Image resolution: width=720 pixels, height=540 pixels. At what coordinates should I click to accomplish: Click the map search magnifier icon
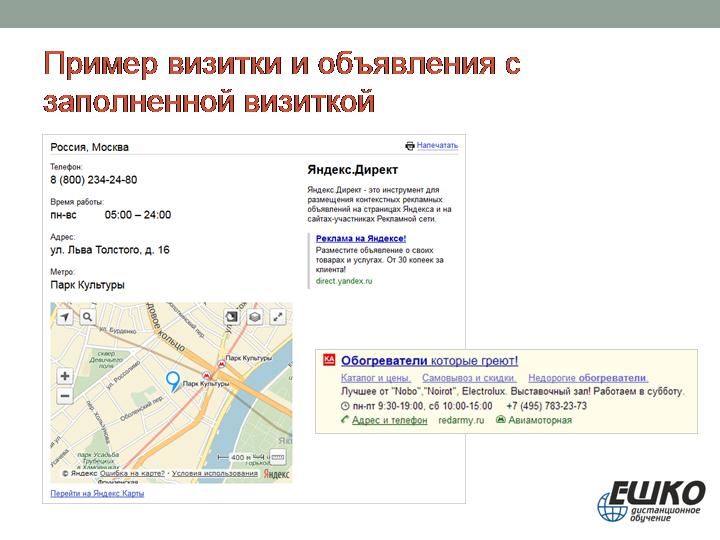87,317
